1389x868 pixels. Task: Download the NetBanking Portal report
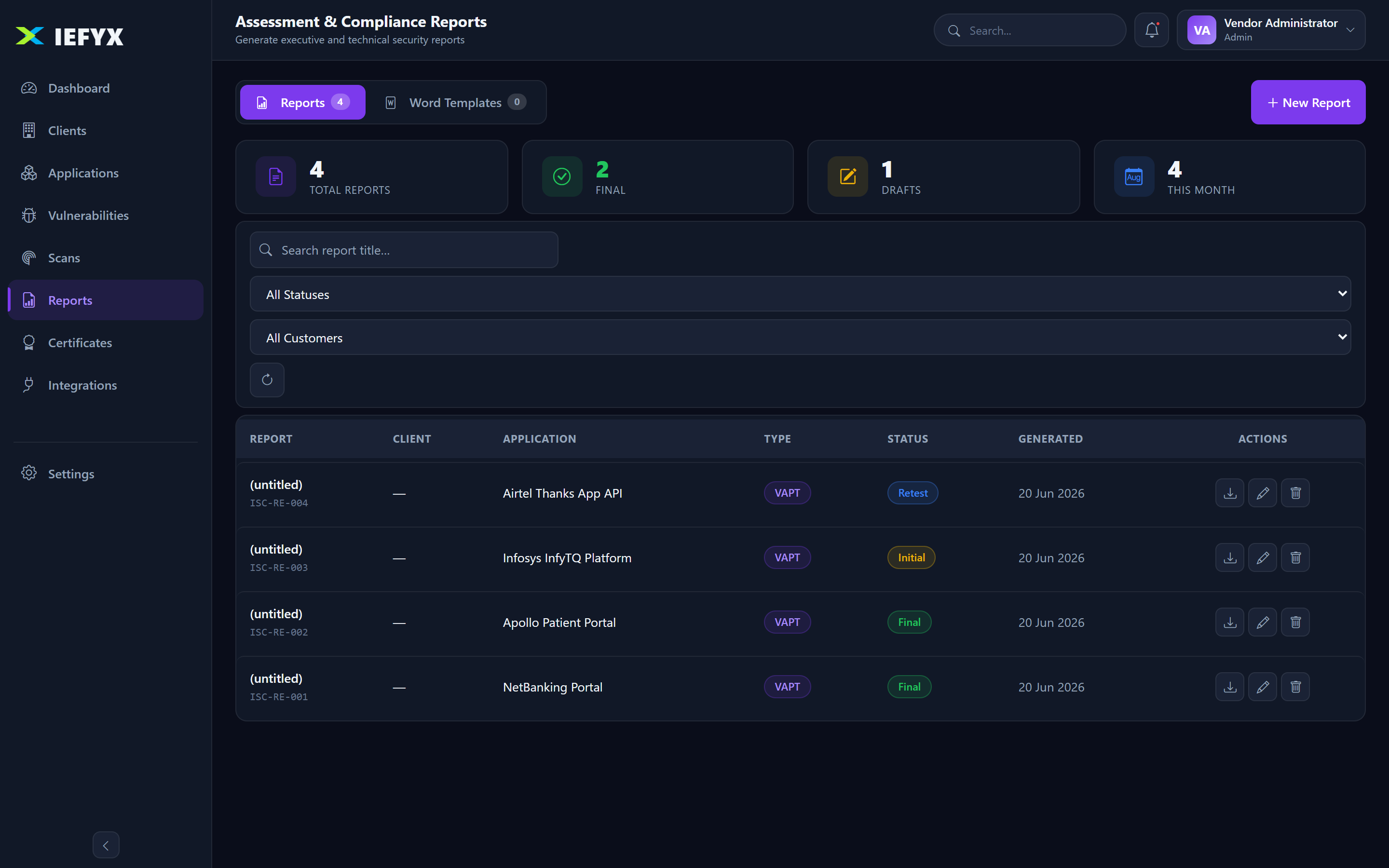point(1229,687)
